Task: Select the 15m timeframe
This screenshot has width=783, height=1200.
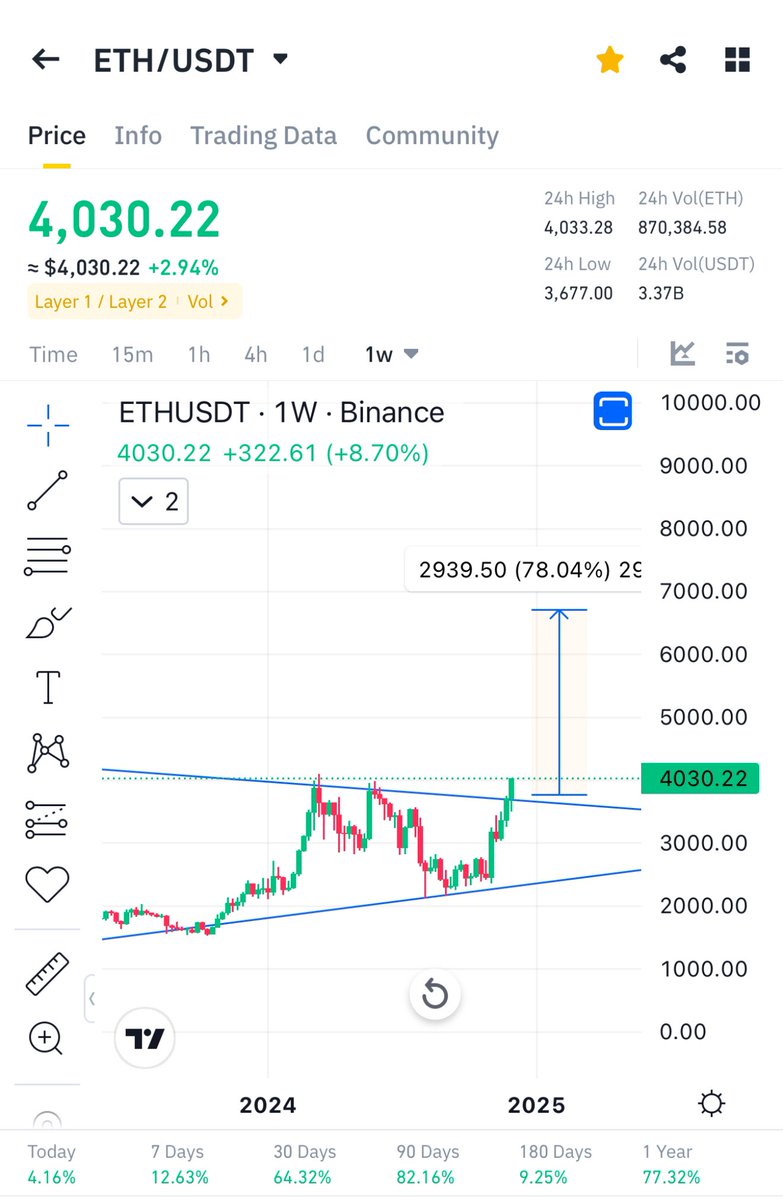Action: pyautogui.click(x=132, y=354)
